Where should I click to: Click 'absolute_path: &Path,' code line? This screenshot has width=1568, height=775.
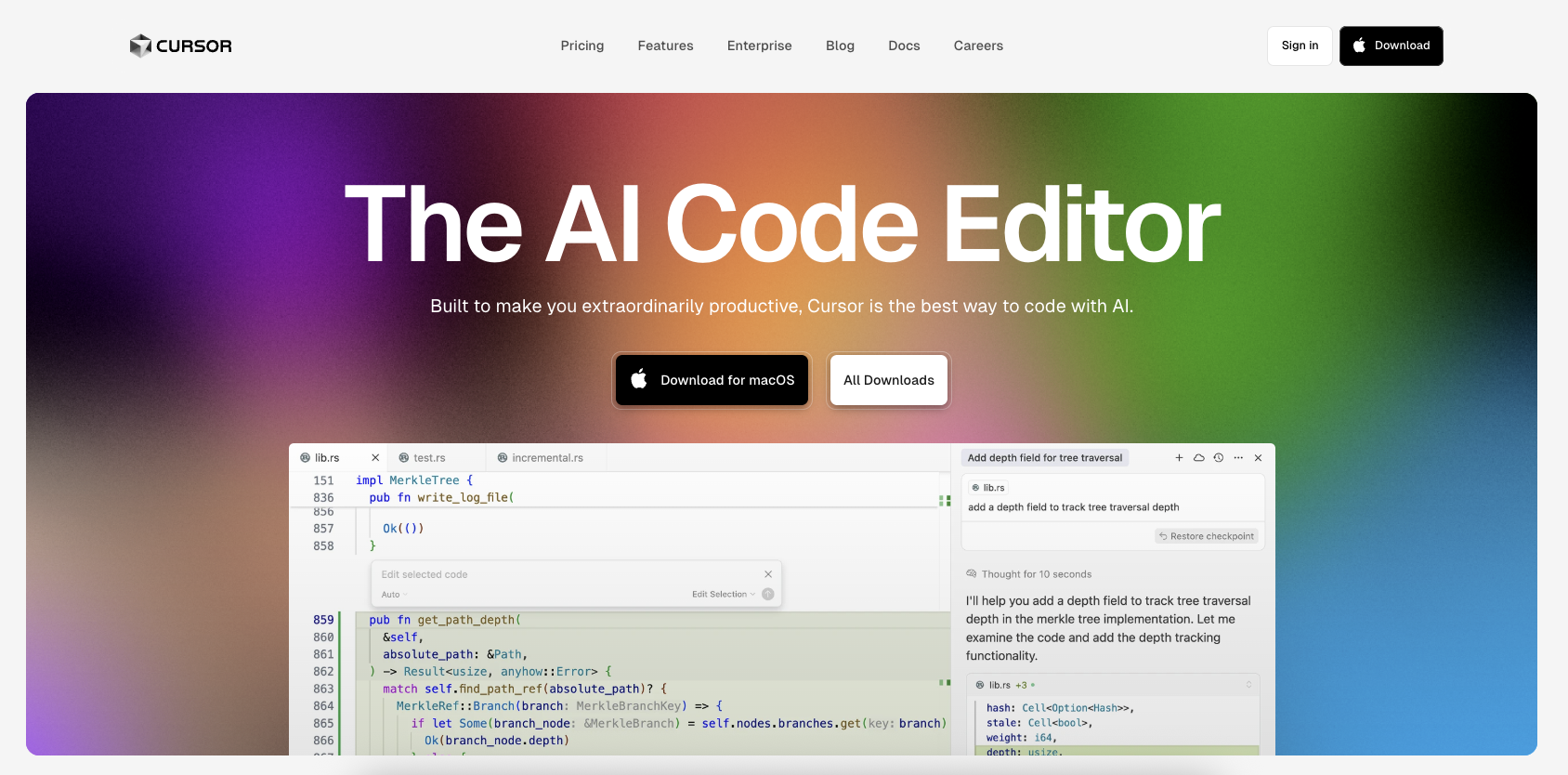[x=455, y=654]
